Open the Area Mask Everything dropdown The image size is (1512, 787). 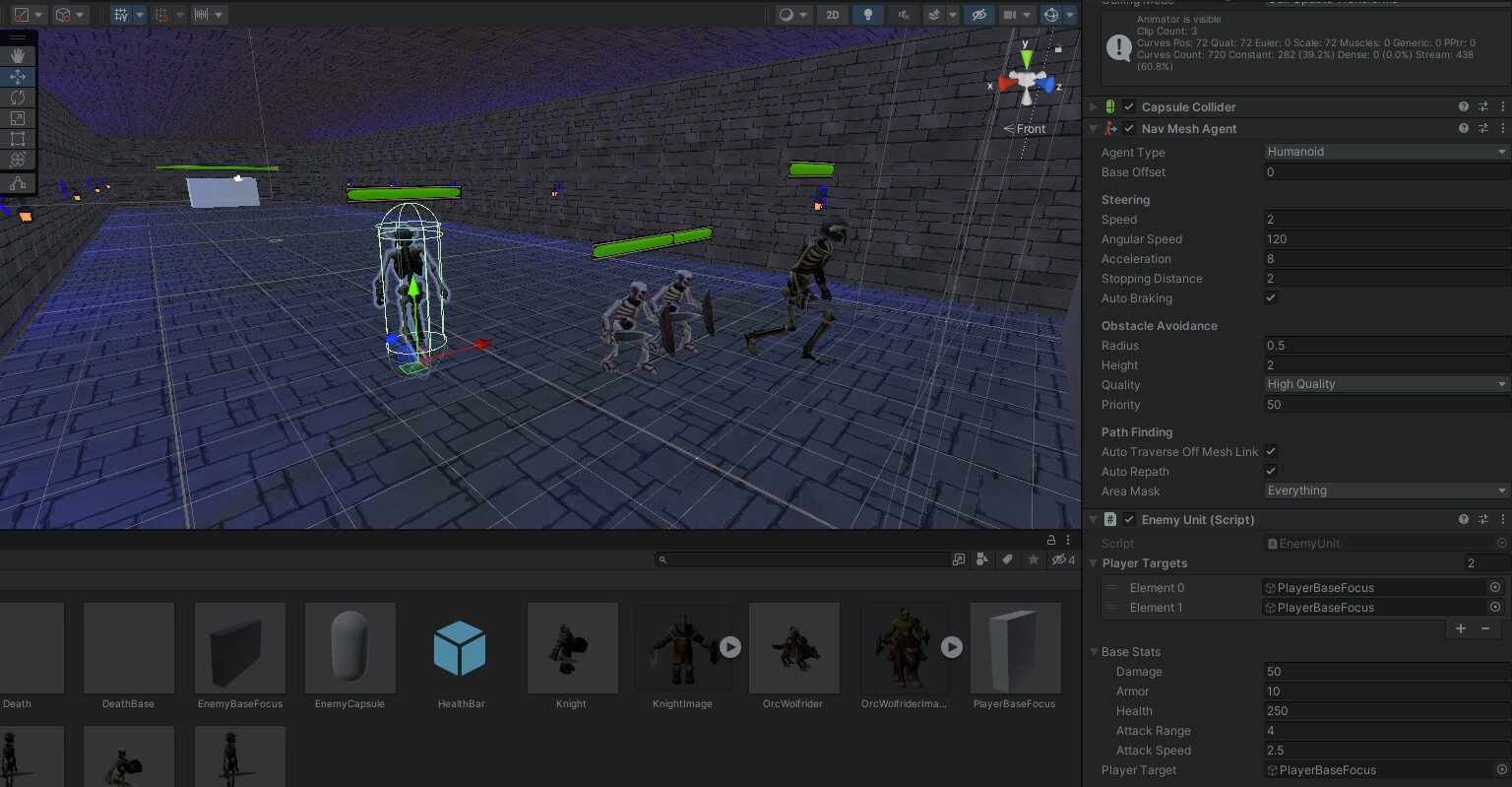[1386, 491]
